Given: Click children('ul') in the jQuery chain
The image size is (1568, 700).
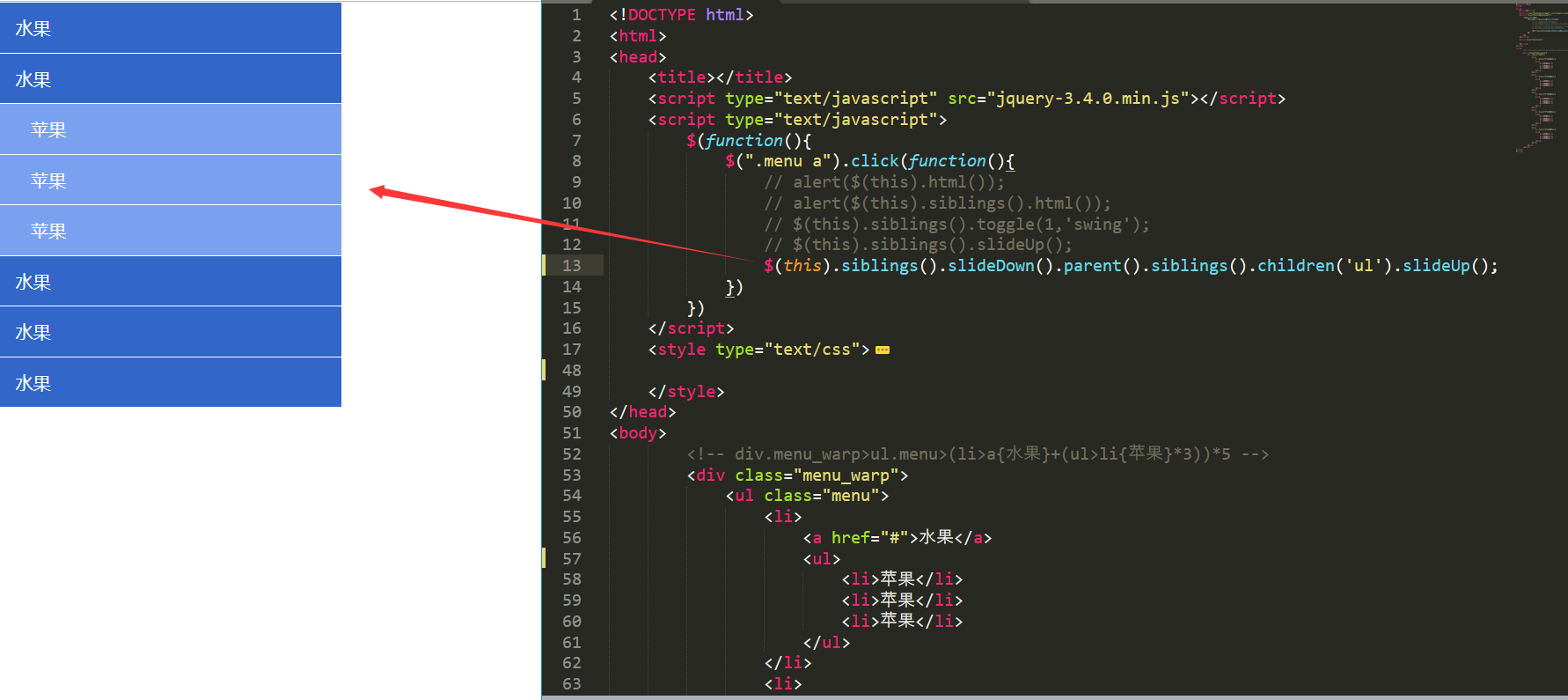Looking at the screenshot, I should click(x=1324, y=266).
